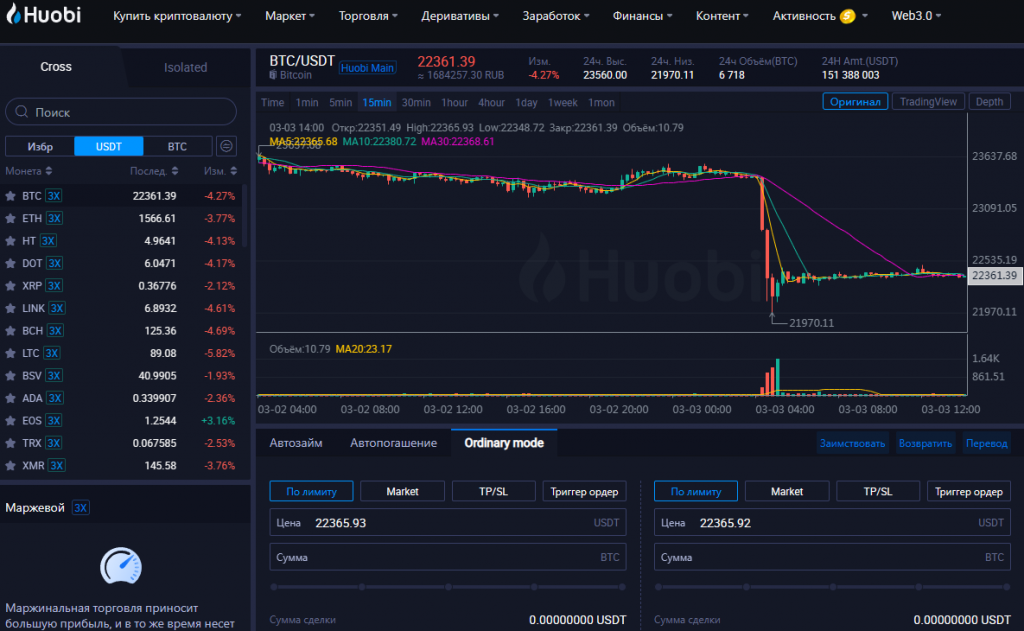The height and width of the screenshot is (631, 1024).
Task: Toggle favorite star for HT row
Action: (x=10, y=241)
